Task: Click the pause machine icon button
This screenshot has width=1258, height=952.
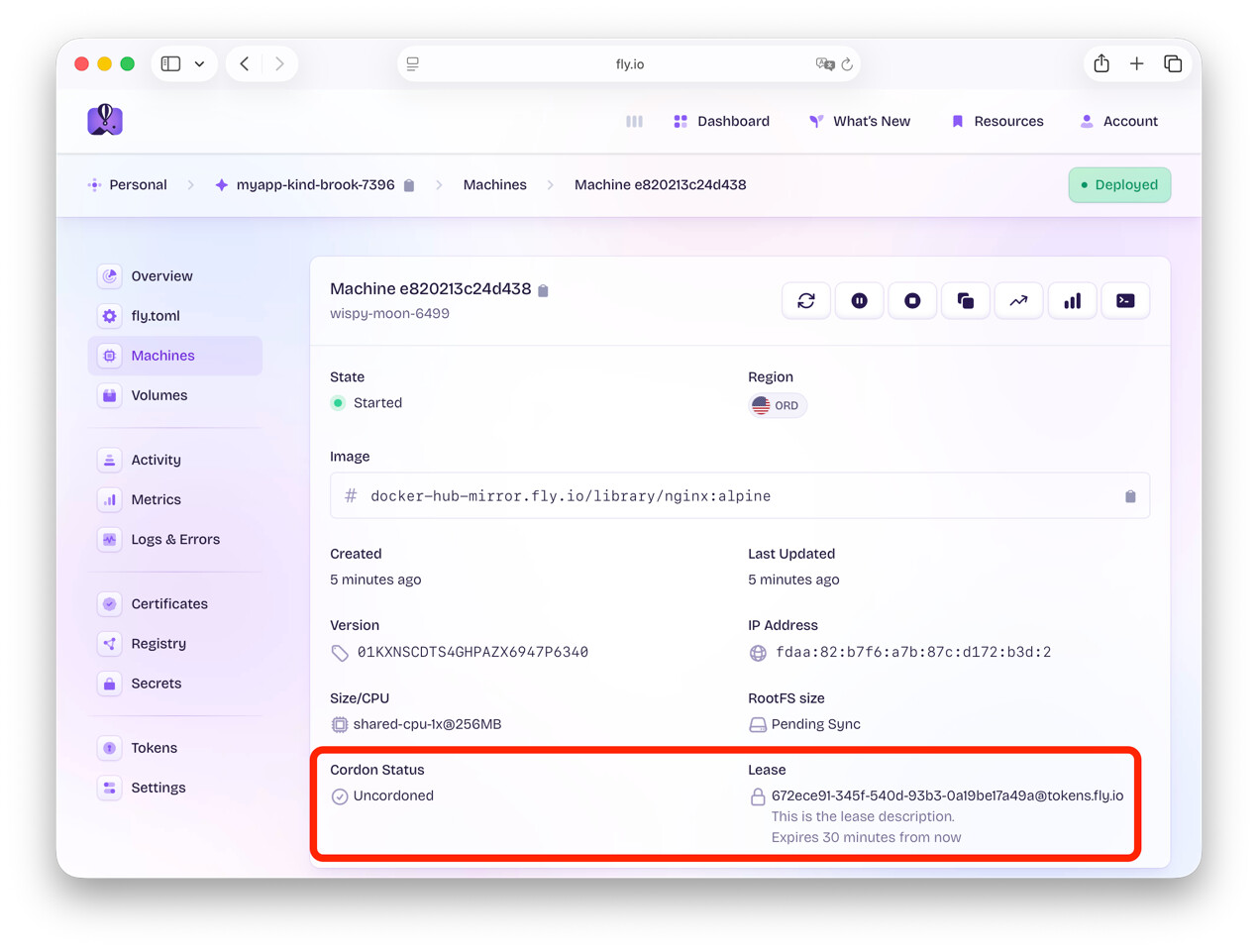Action: pos(860,301)
